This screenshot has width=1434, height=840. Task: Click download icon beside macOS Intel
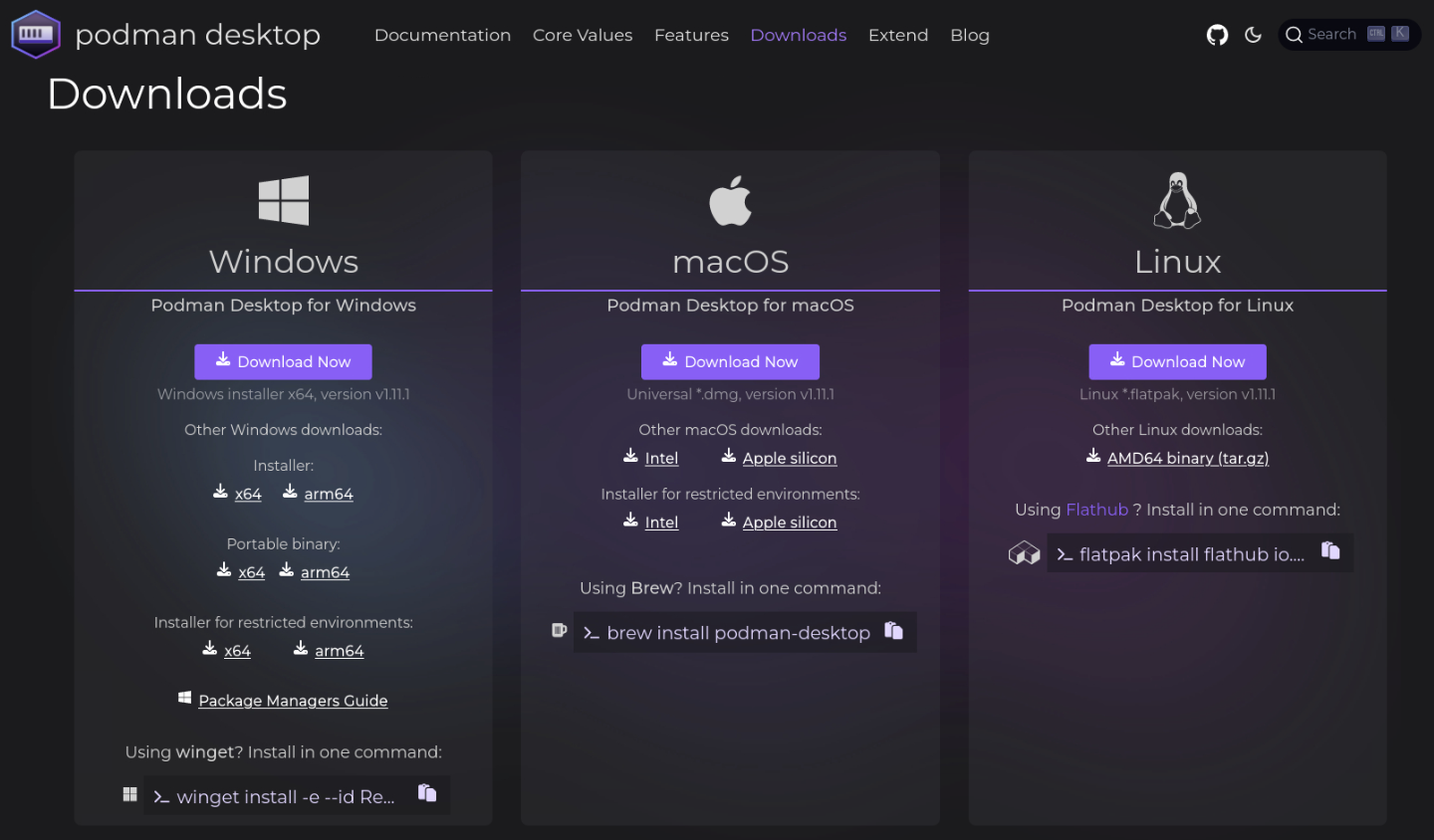(x=630, y=455)
